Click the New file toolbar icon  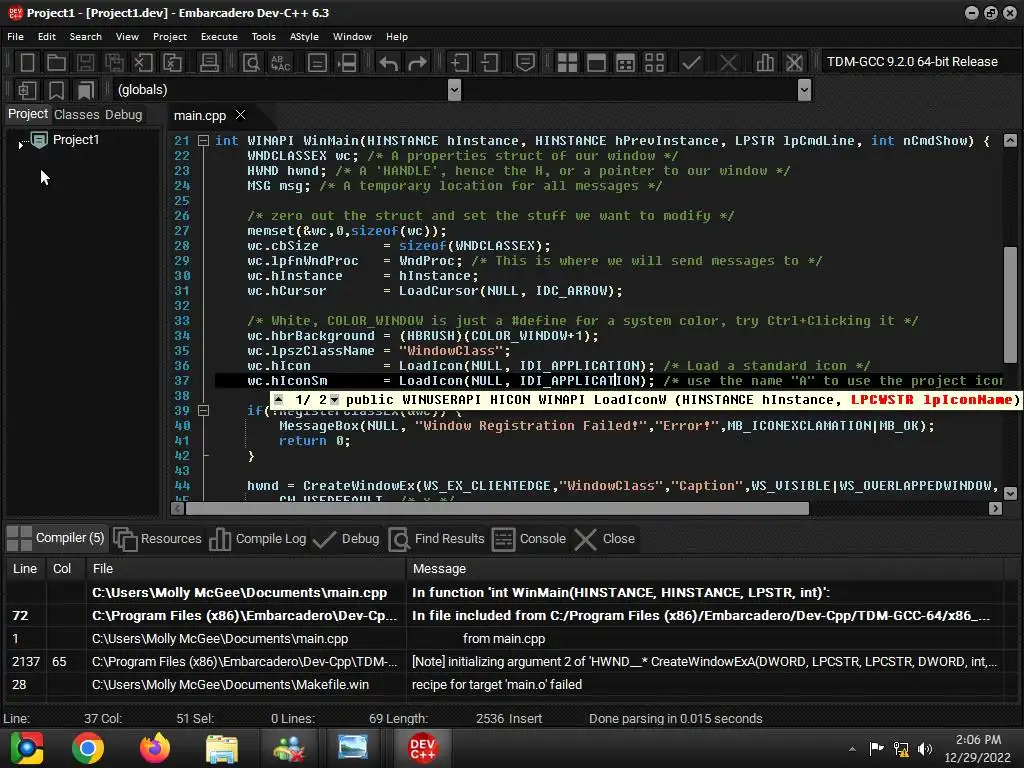point(27,63)
